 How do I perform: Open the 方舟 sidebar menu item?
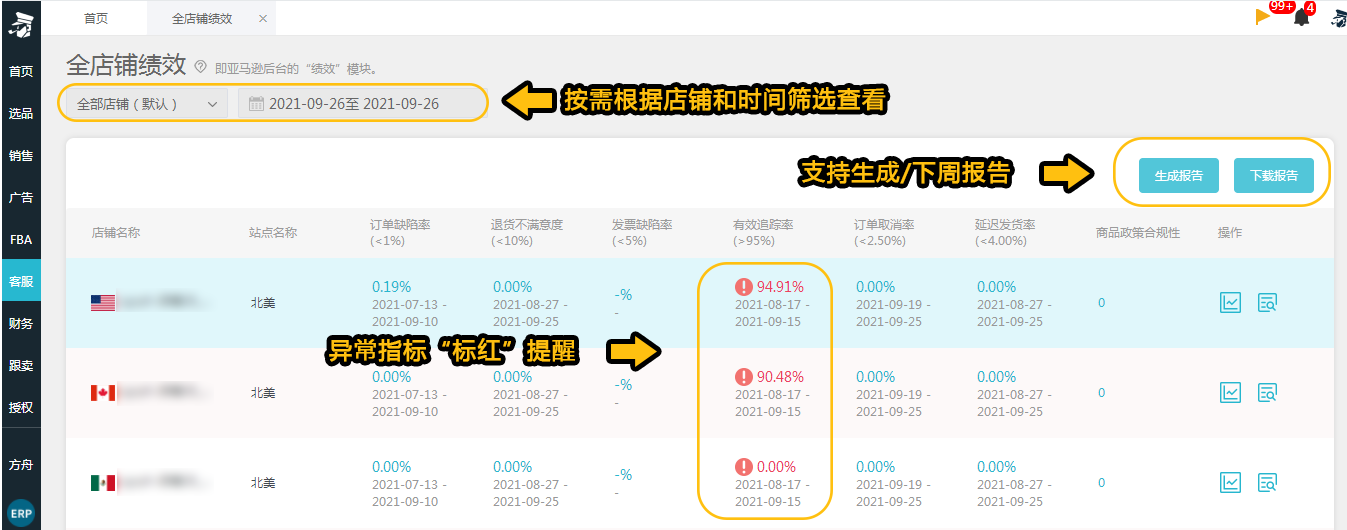[21, 464]
